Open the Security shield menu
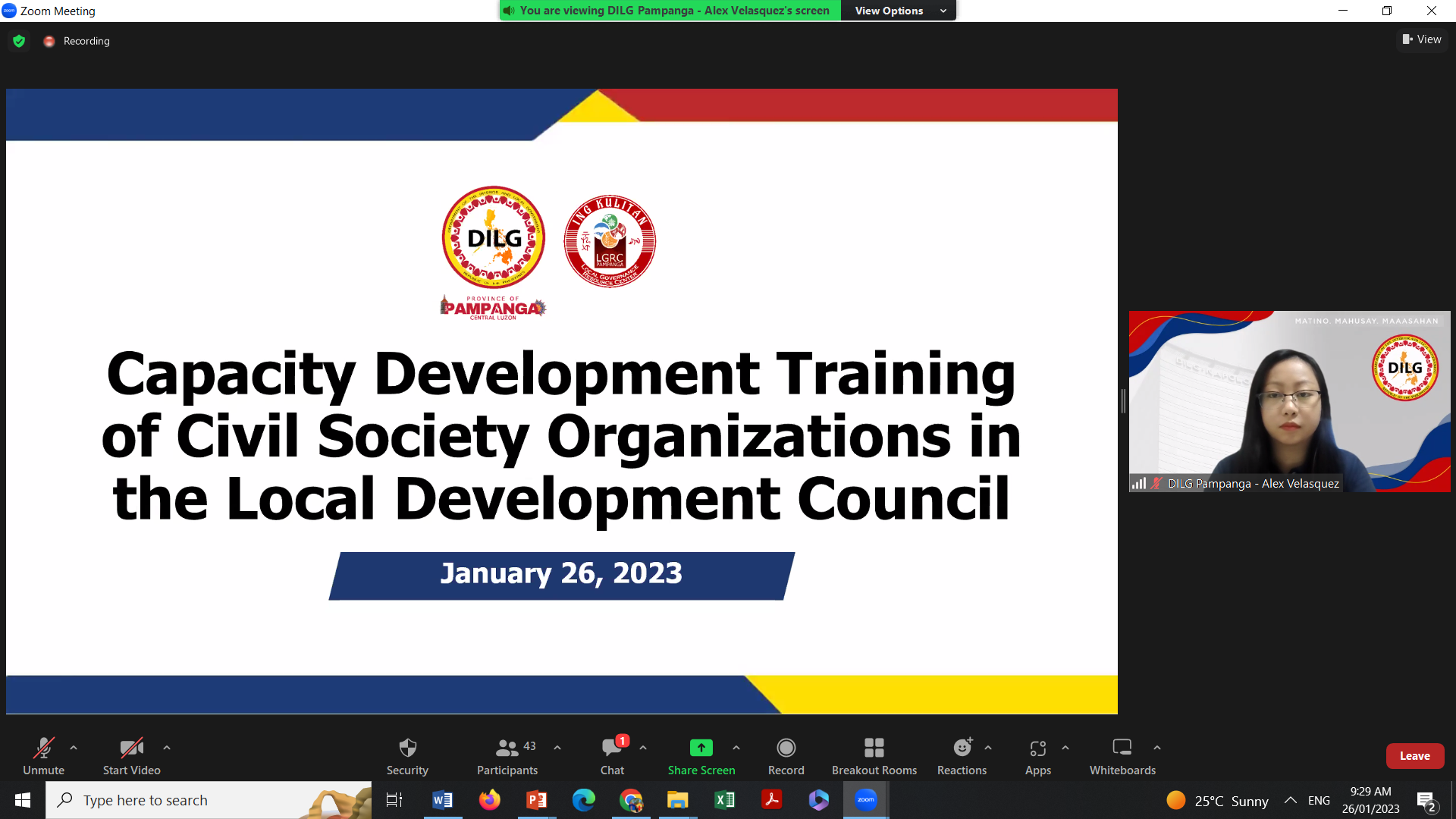Viewport: 1456px width, 819px height. pos(407,756)
